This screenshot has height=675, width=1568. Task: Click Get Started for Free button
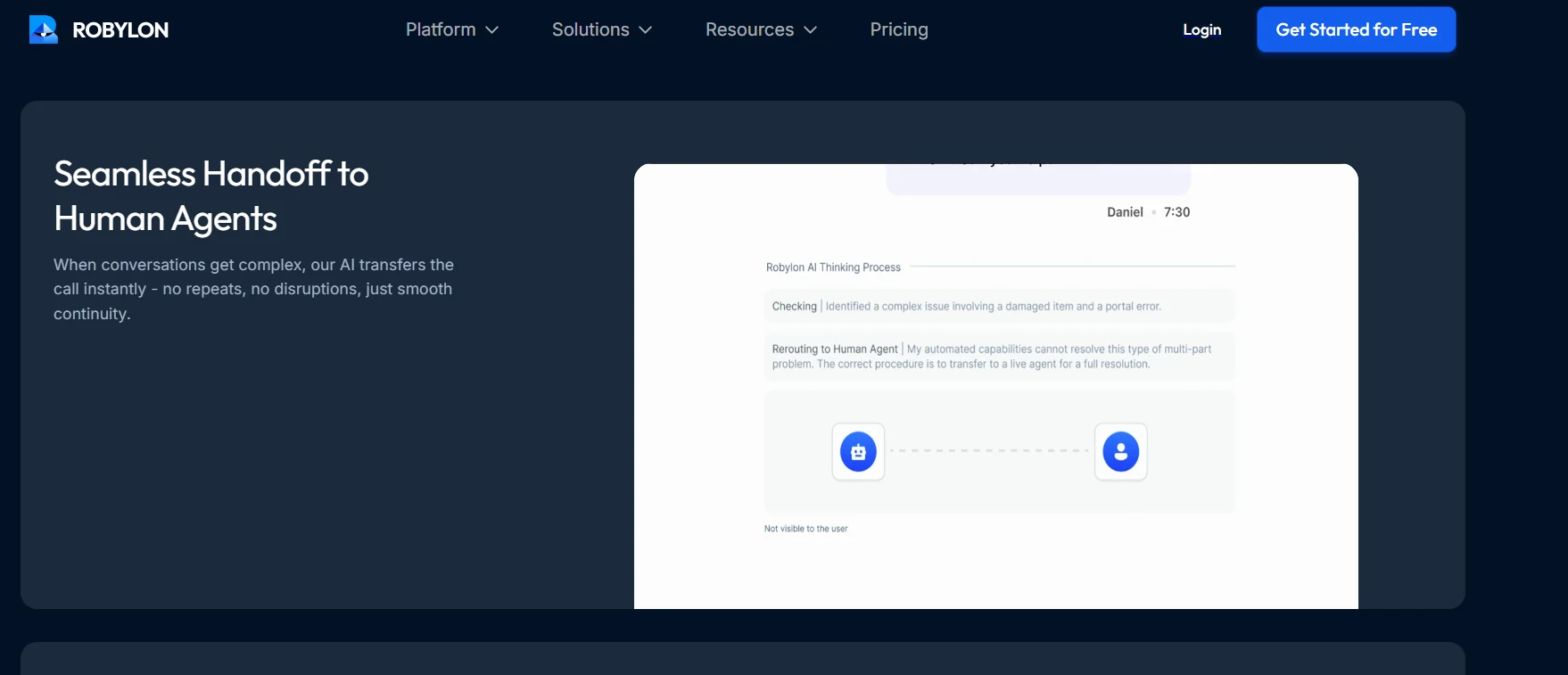click(x=1356, y=29)
